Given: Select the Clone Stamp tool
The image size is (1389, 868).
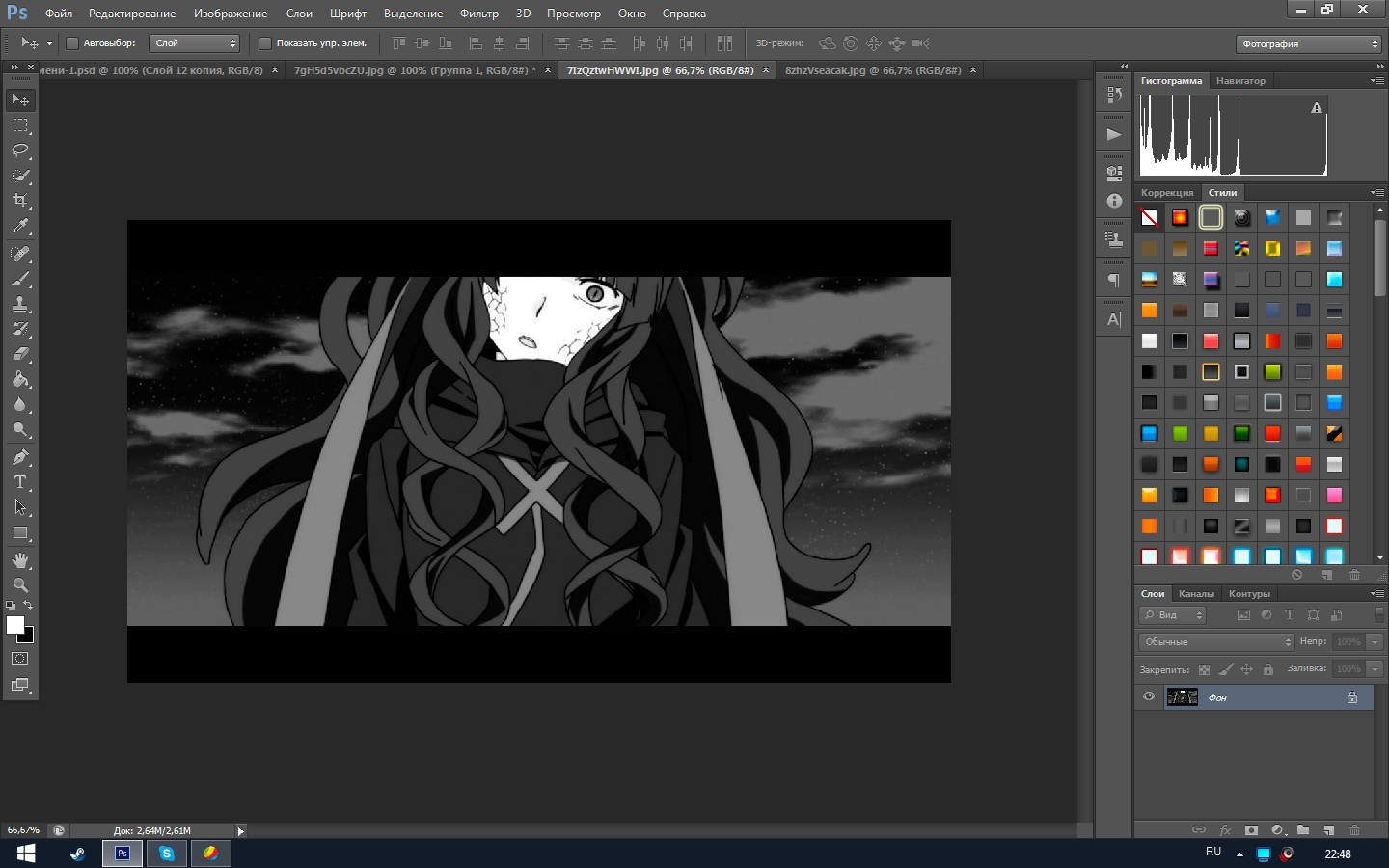Looking at the screenshot, I should [20, 304].
